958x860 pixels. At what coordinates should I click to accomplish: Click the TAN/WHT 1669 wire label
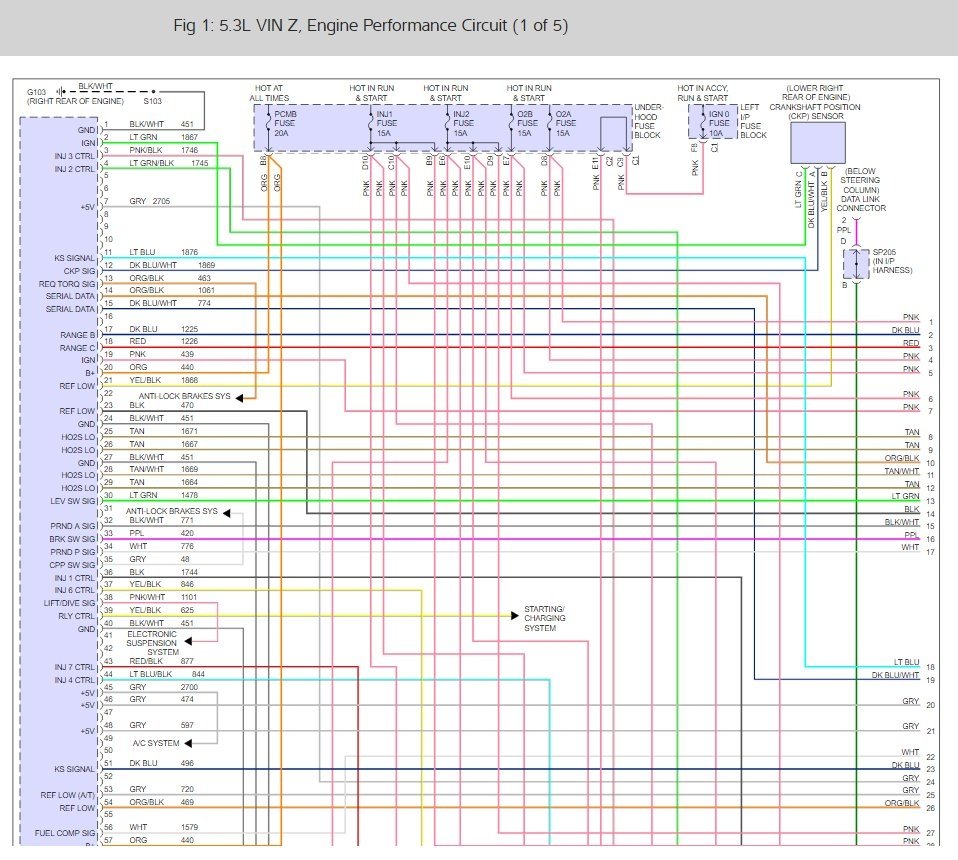pyautogui.click(x=164, y=469)
